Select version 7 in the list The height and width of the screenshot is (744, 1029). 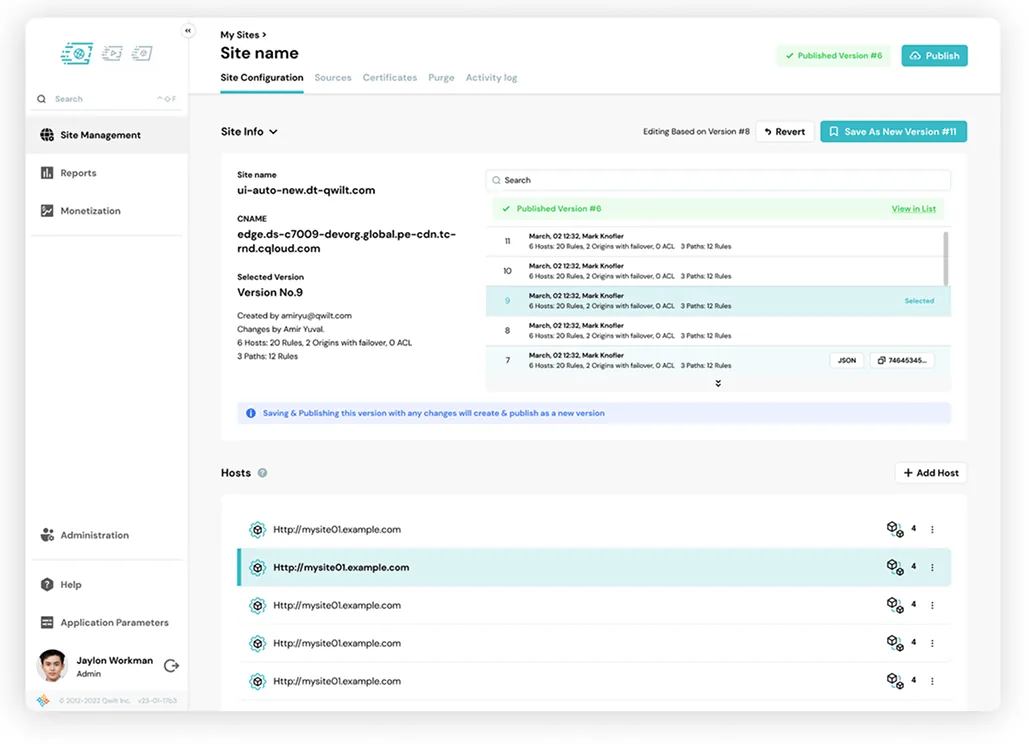click(x=718, y=360)
